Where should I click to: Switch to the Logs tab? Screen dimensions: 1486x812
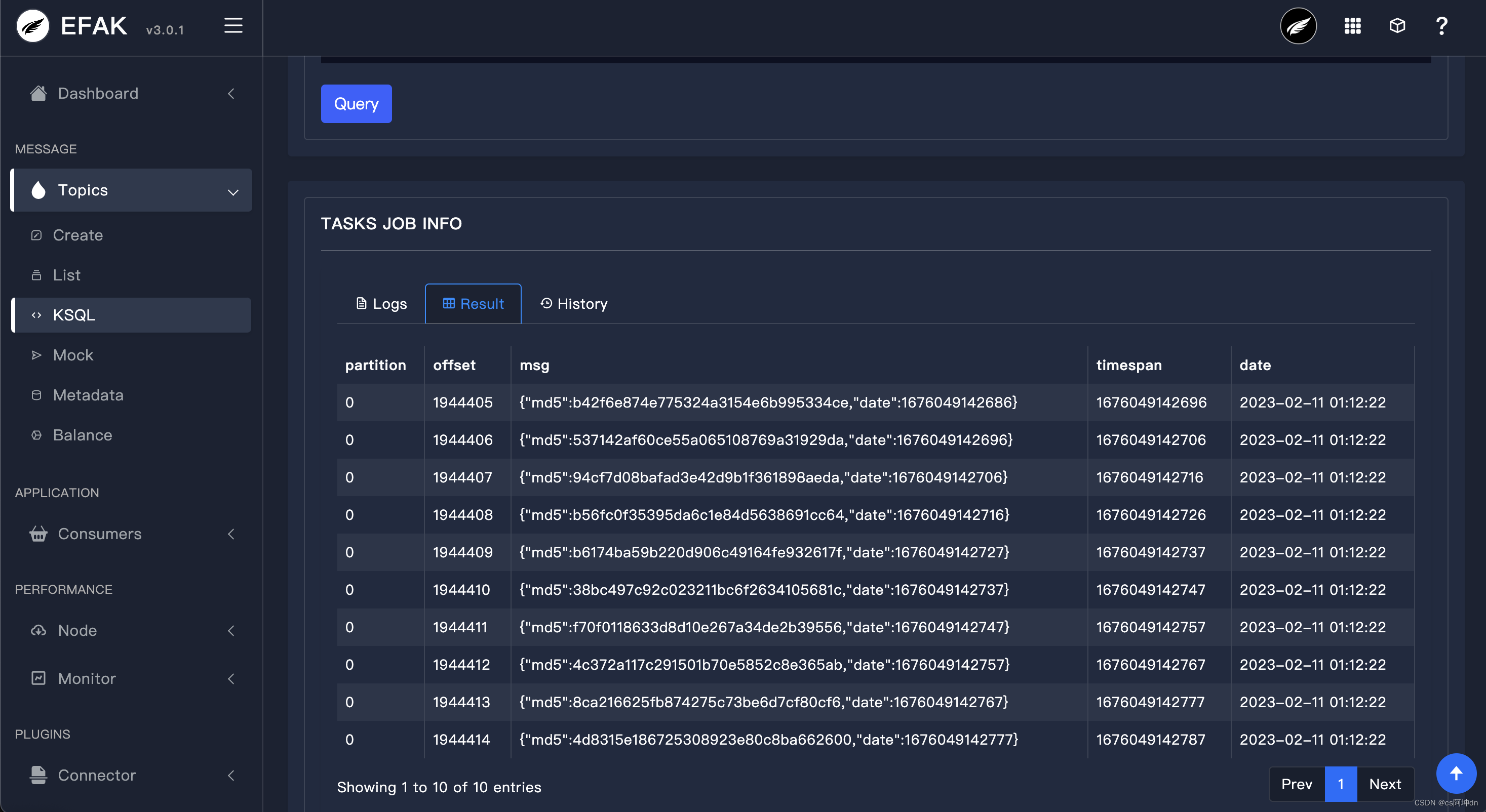point(381,303)
